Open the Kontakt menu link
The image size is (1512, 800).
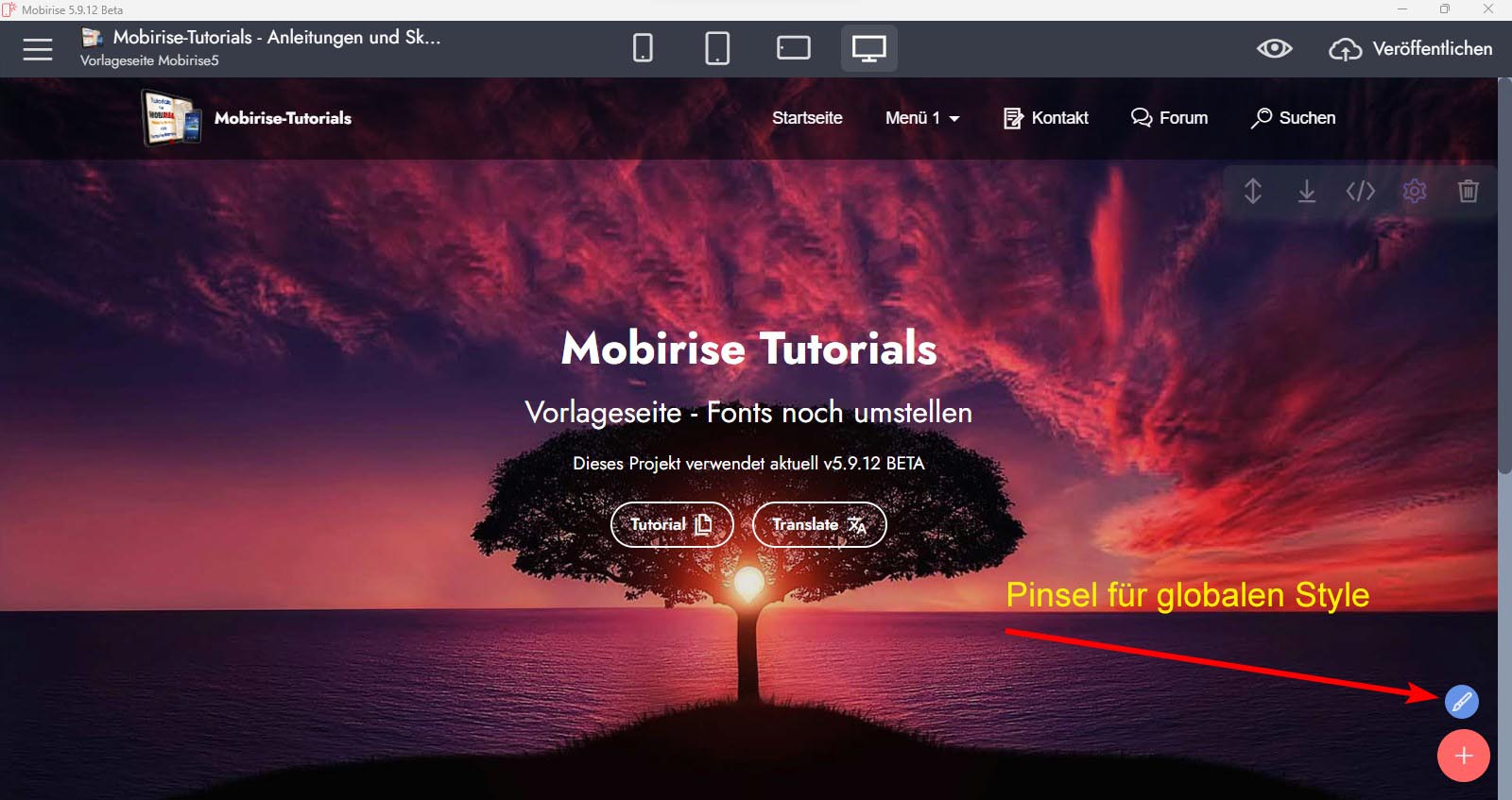click(1046, 118)
